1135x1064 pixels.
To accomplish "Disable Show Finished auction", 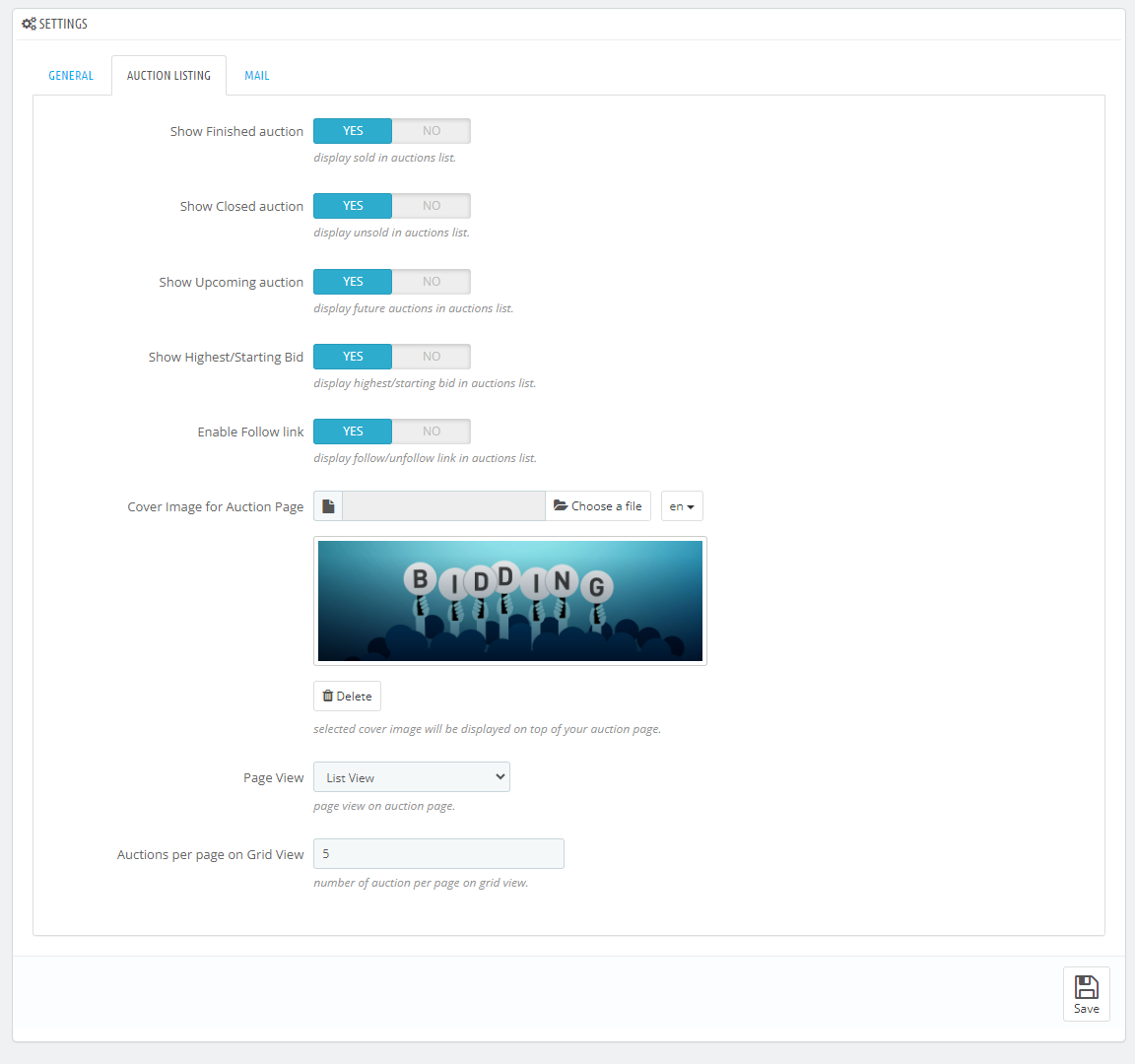I will (x=431, y=130).
